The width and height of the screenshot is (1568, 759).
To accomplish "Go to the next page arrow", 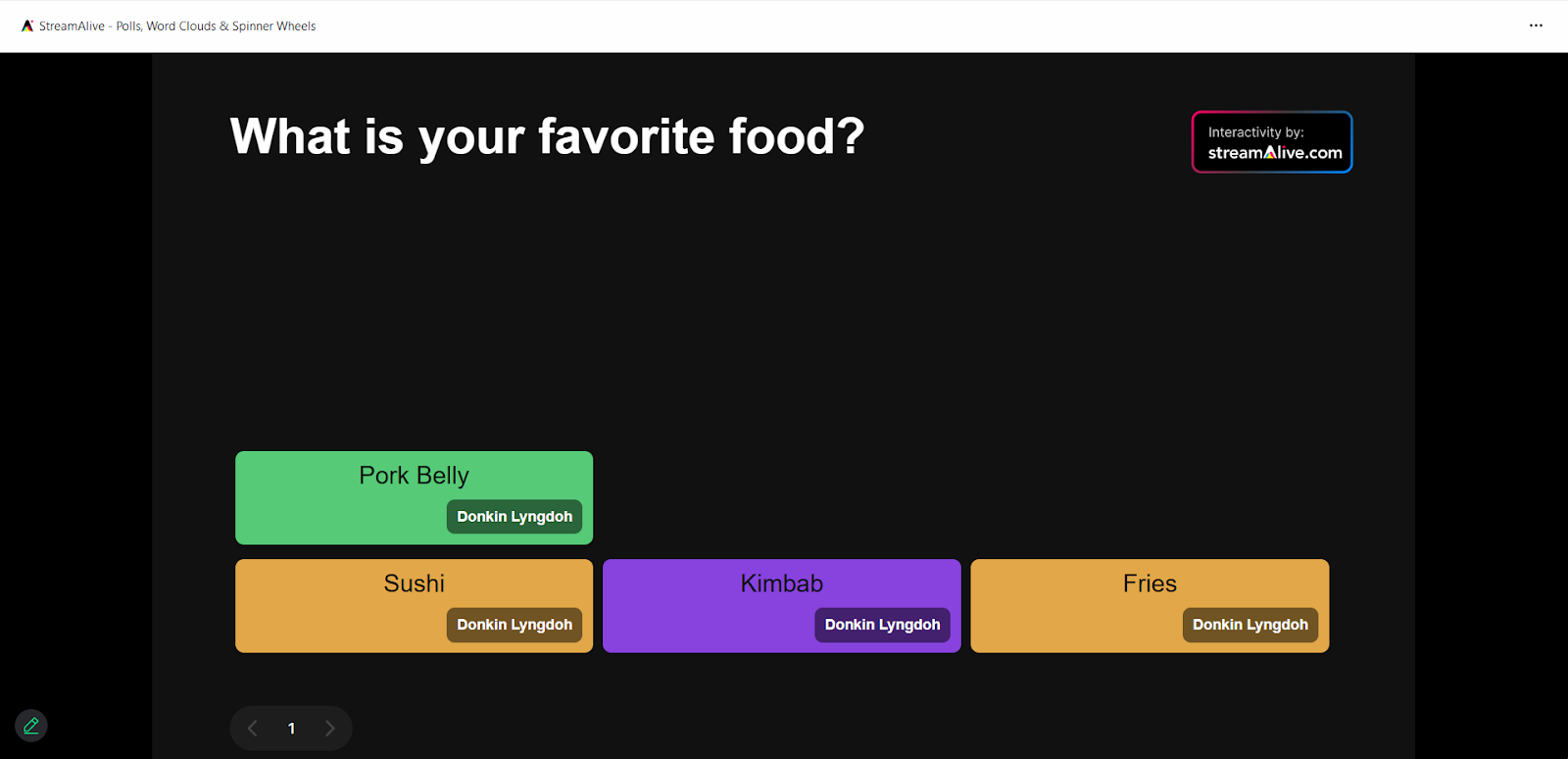I will pyautogui.click(x=330, y=728).
